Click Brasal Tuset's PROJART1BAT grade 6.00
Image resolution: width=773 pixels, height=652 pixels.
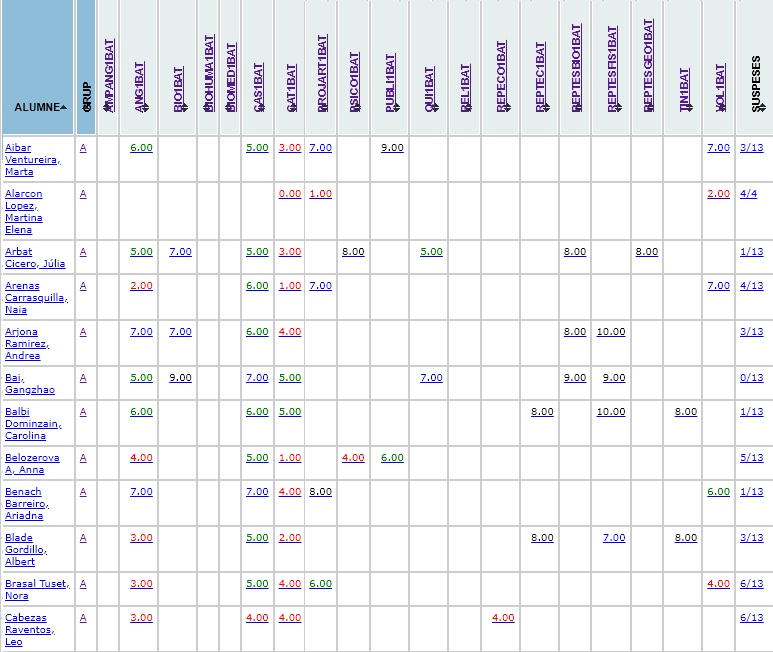320,584
